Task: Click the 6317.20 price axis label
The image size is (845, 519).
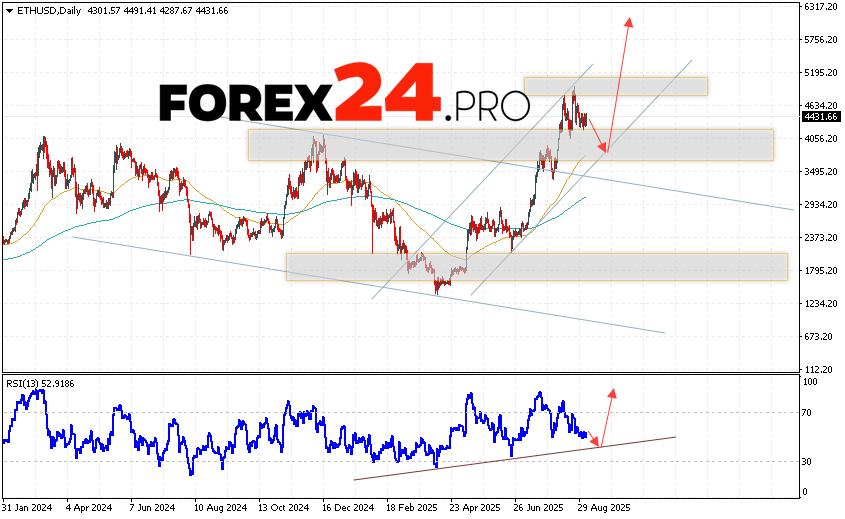Action: coord(820,7)
